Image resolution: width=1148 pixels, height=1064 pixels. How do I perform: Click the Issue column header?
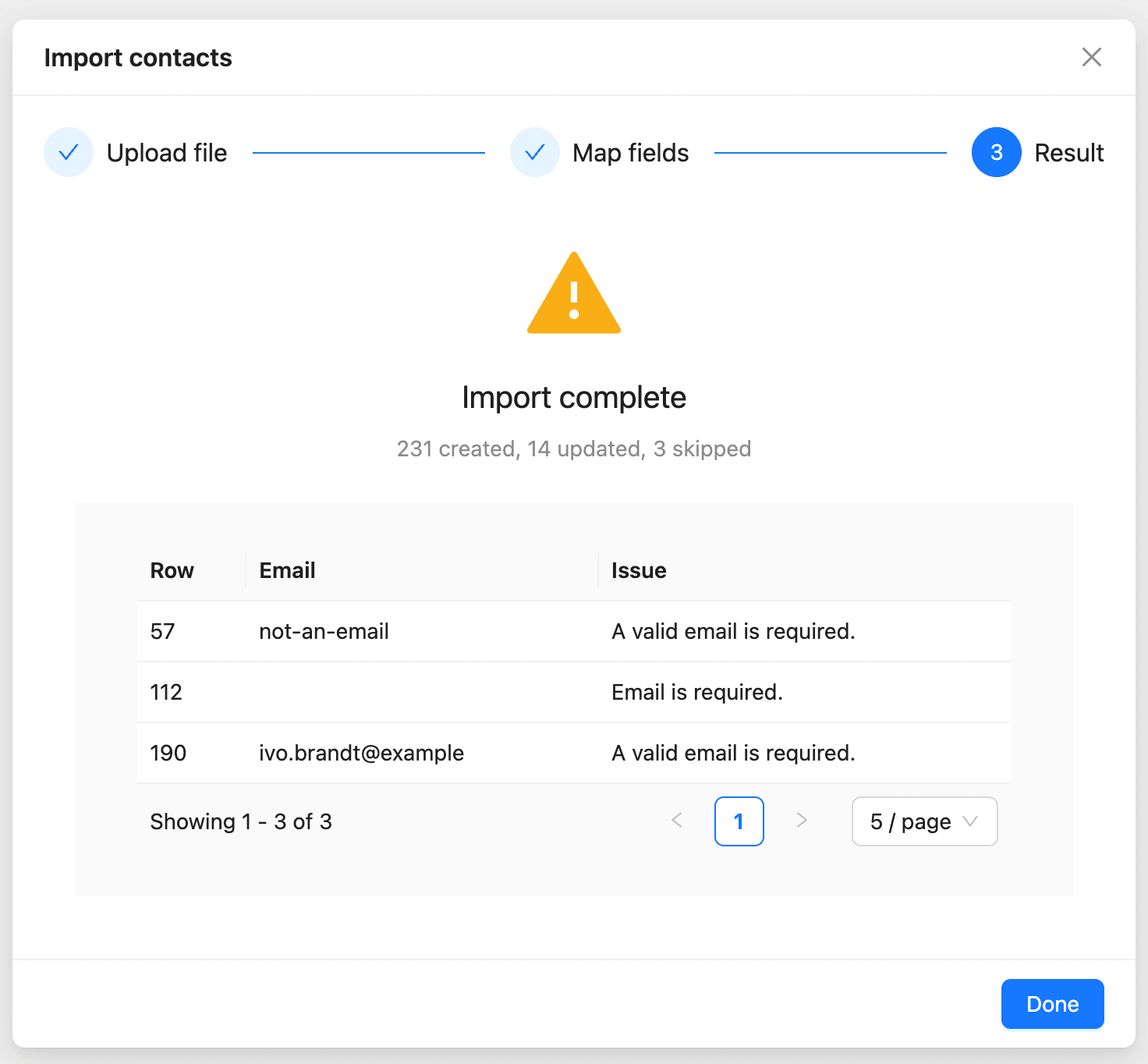805,570
